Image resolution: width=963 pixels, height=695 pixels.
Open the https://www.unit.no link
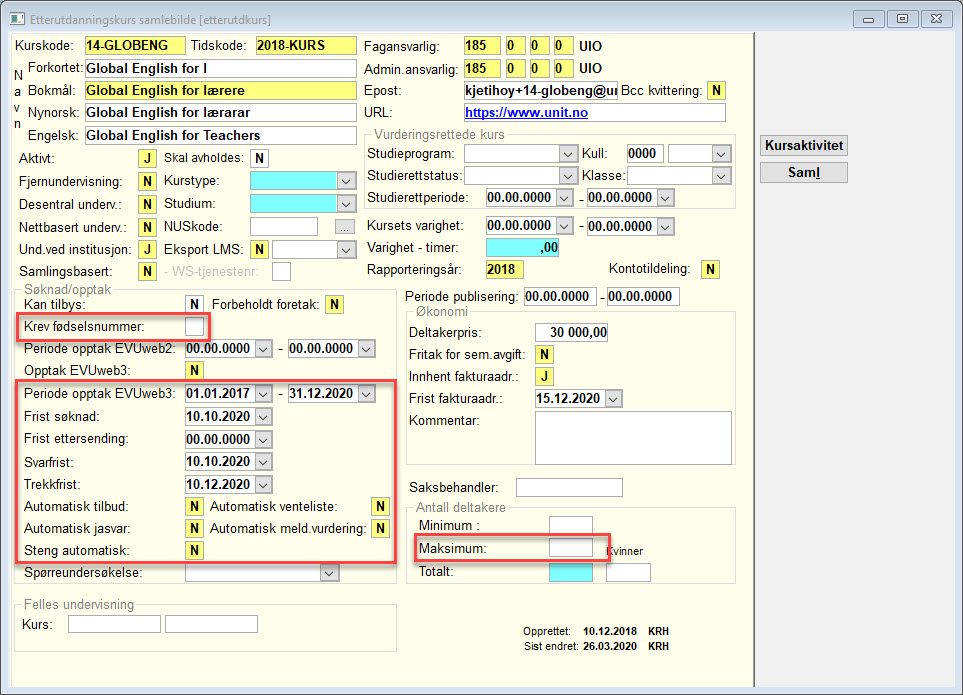pos(526,113)
